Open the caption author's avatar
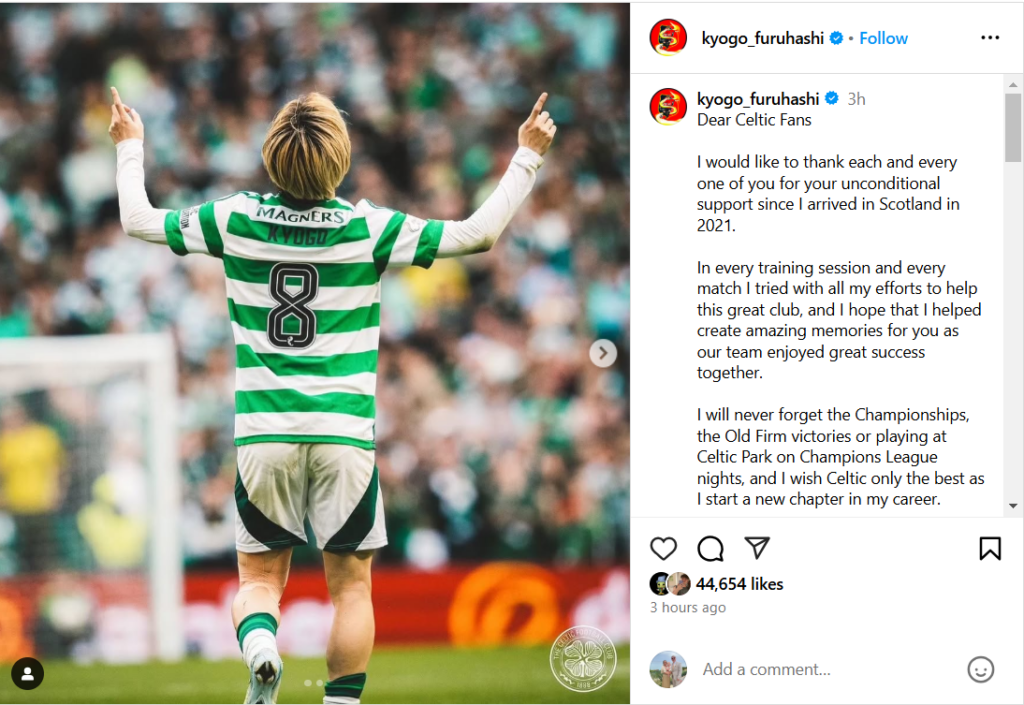The height and width of the screenshot is (705, 1024). tap(668, 106)
